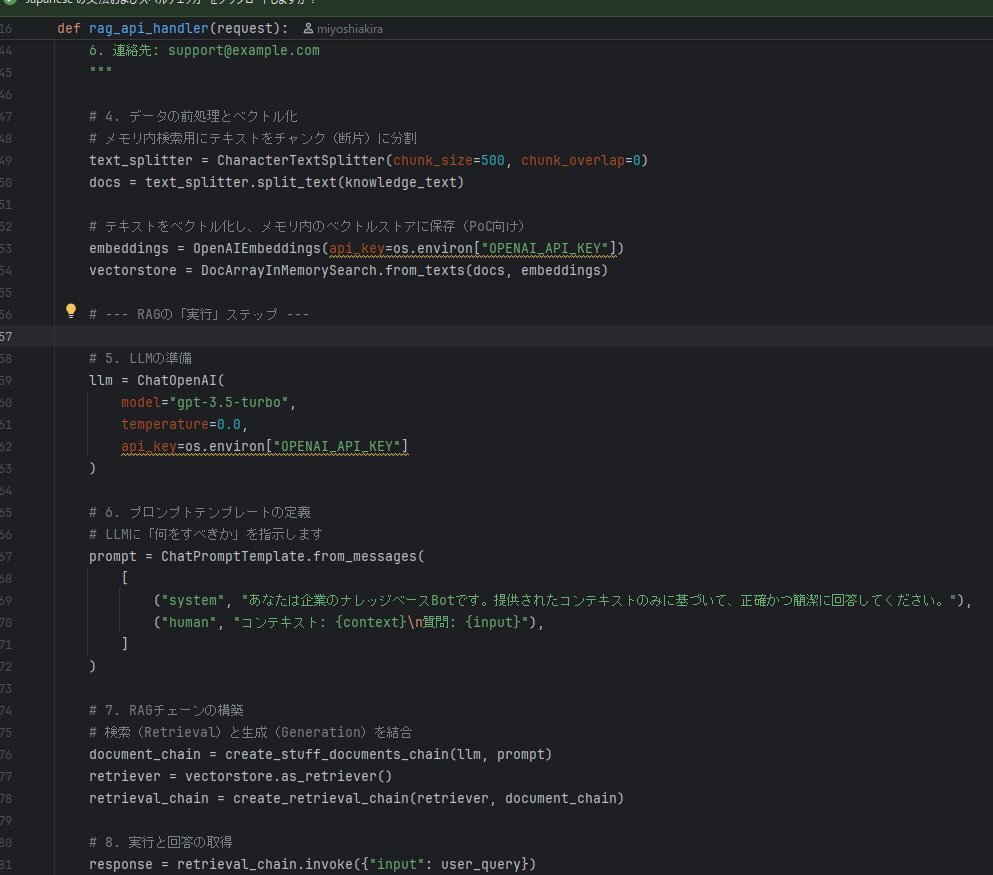Click the person icon beside miyoshiakira
This screenshot has height=875, width=993.
[x=307, y=29]
